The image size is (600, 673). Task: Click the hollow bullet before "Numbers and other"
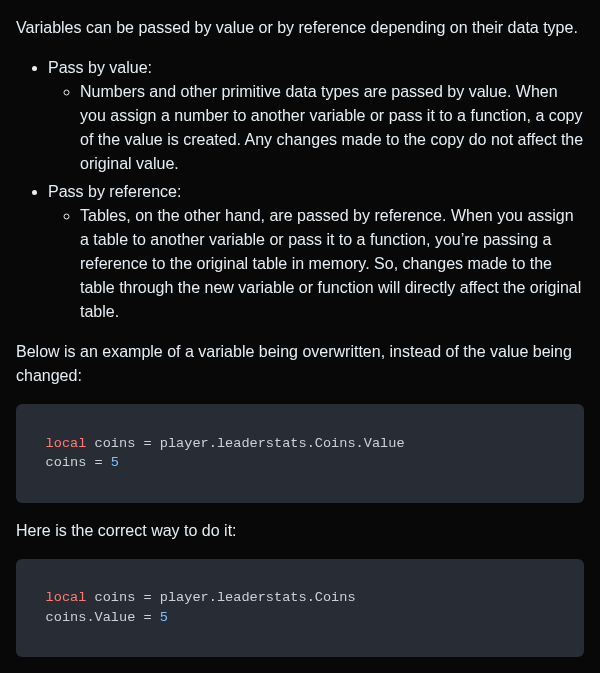[x=66, y=92]
